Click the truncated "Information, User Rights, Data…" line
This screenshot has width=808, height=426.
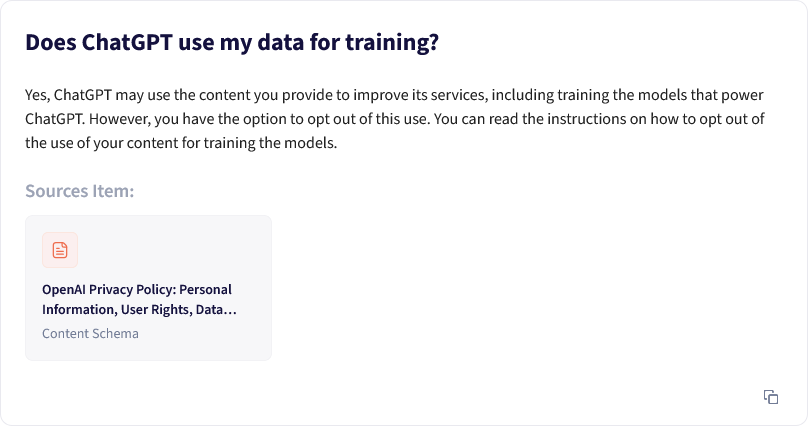pos(139,310)
